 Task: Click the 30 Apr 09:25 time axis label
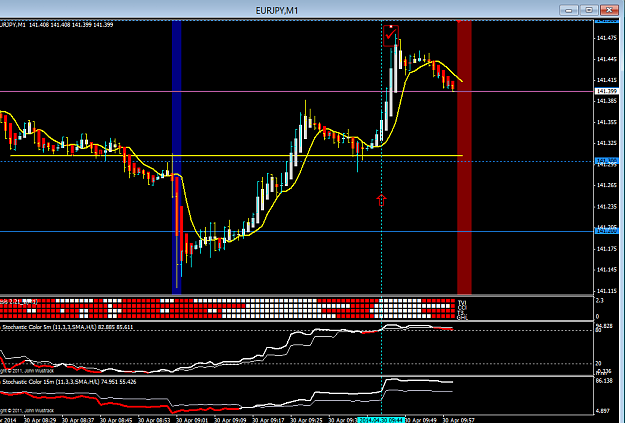tap(307, 420)
